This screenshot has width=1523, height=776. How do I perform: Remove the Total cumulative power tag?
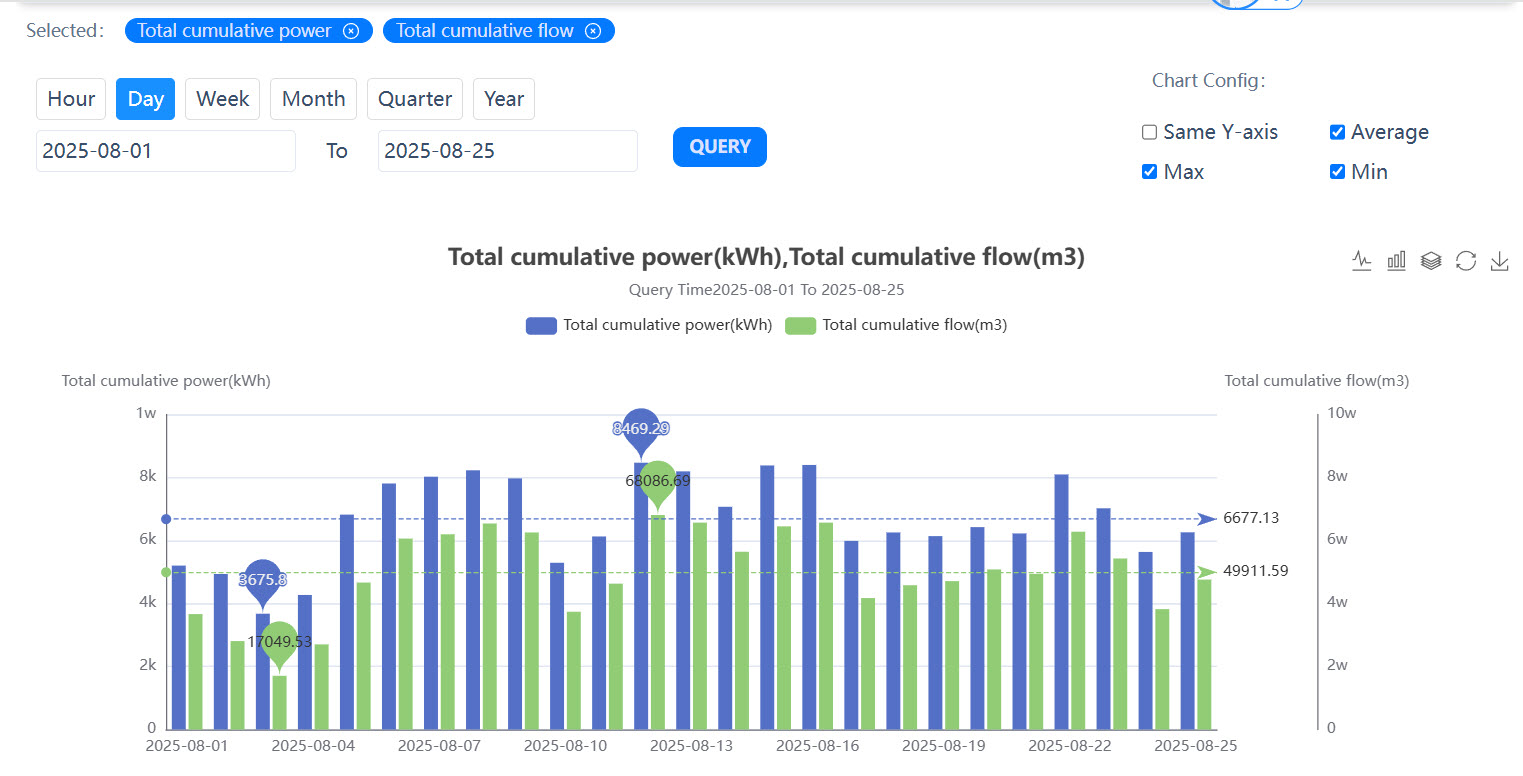coord(351,31)
